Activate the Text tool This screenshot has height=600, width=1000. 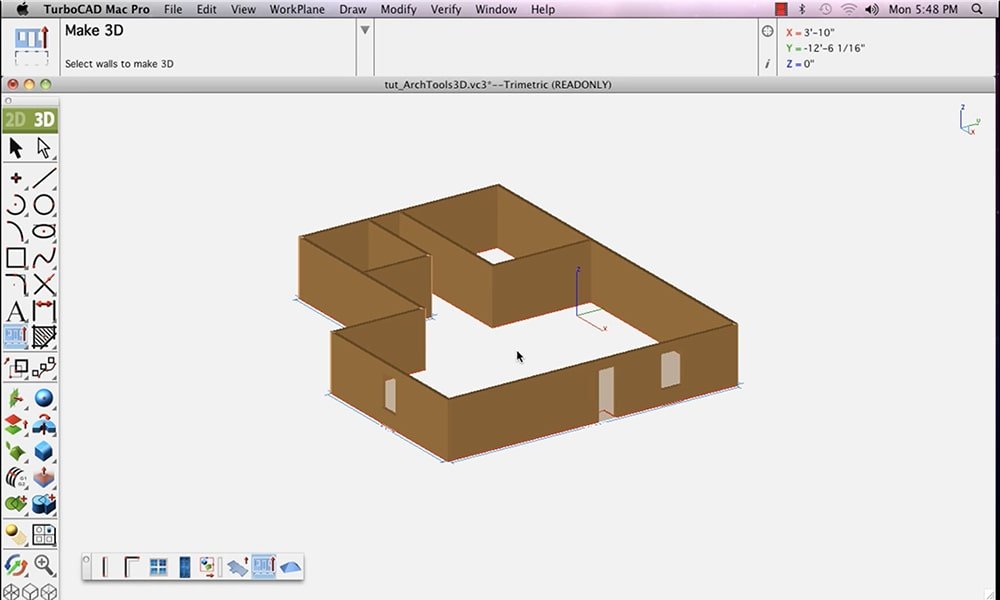click(16, 311)
